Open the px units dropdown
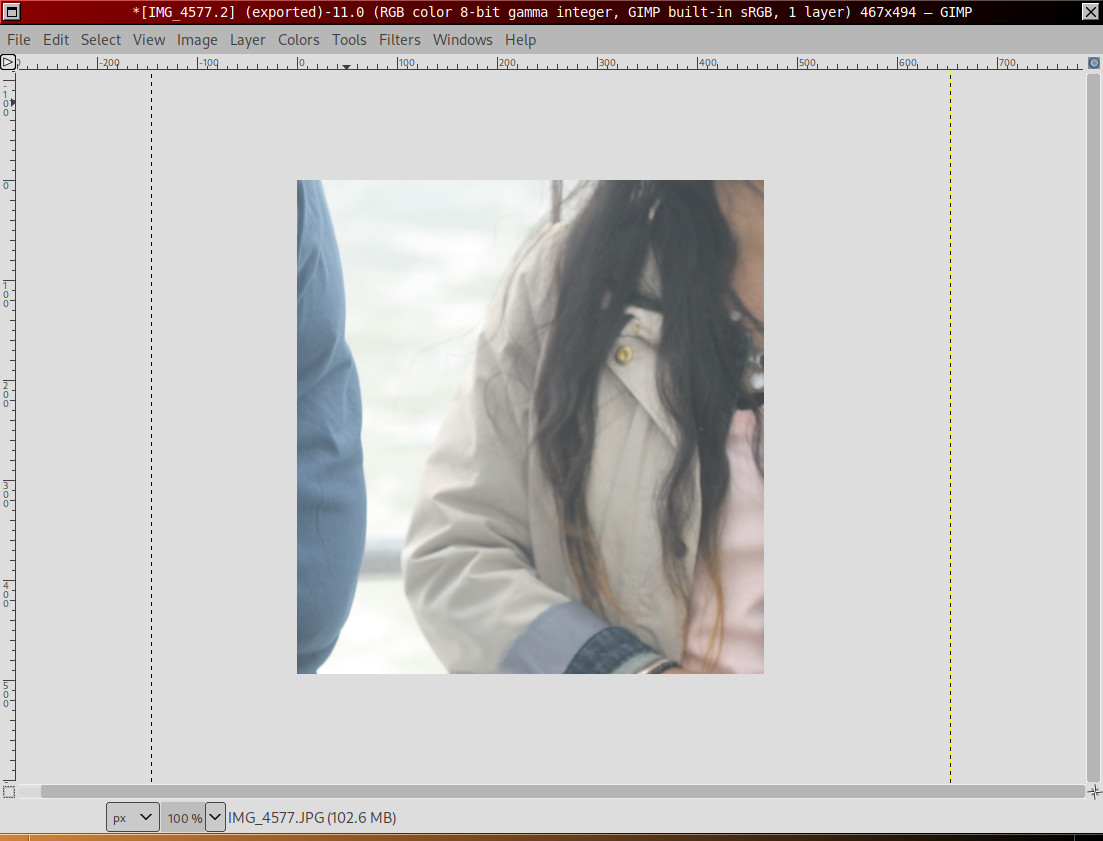The width and height of the screenshot is (1103, 841). (133, 817)
